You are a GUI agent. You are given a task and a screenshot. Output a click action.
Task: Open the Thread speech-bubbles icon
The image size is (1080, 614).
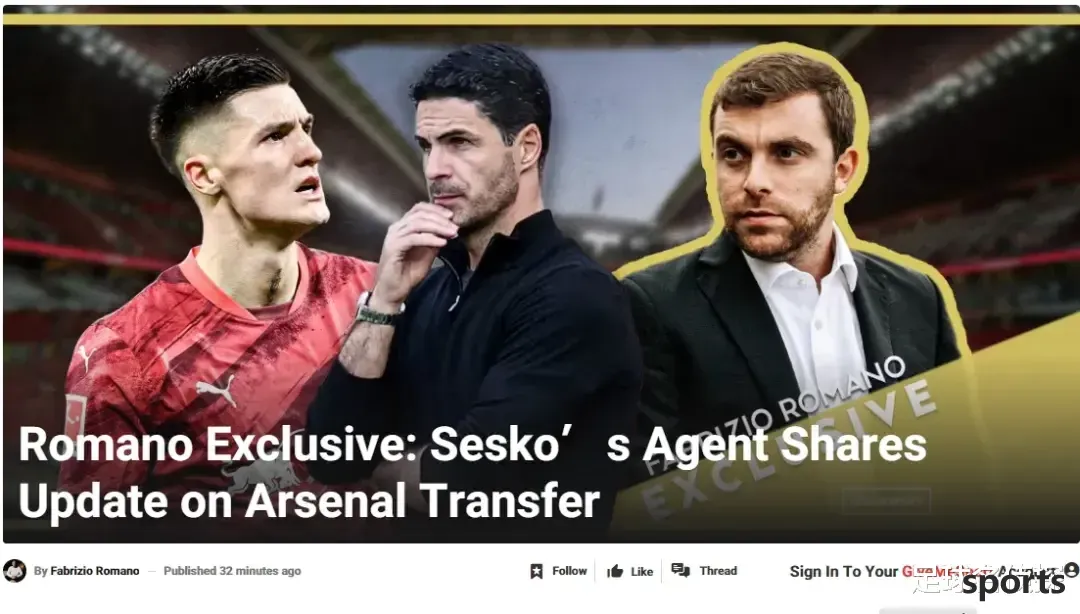click(681, 570)
